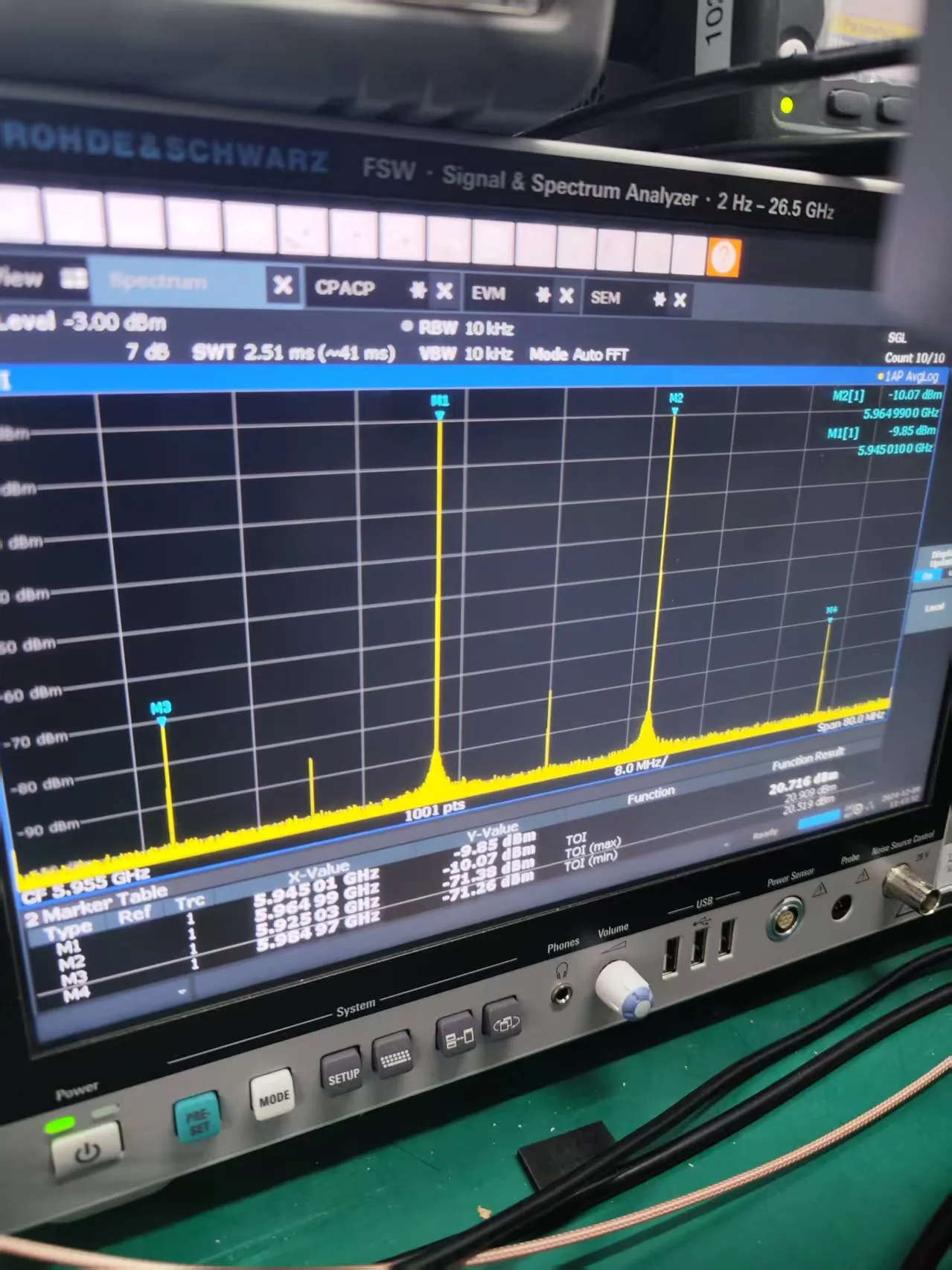Tap the Span 80.0 MHz label
Image resolution: width=952 pixels, height=1270 pixels.
point(851,721)
